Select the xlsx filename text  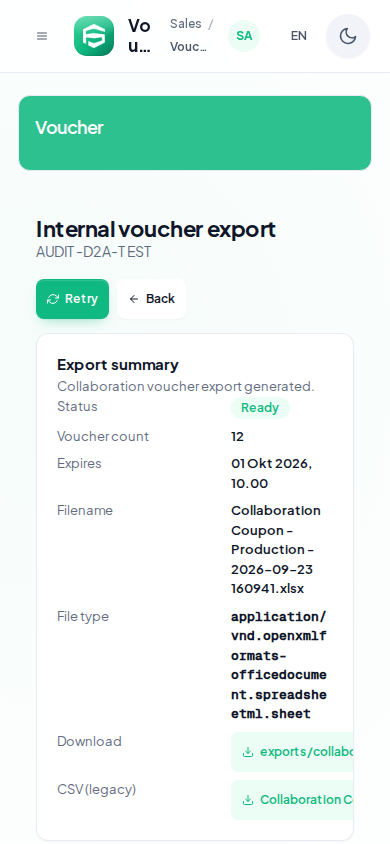pyautogui.click(x=276, y=550)
